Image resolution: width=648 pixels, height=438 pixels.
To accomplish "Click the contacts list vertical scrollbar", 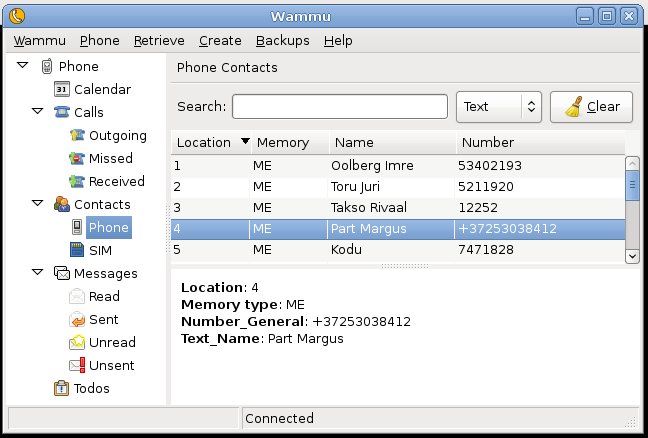I will [631, 209].
